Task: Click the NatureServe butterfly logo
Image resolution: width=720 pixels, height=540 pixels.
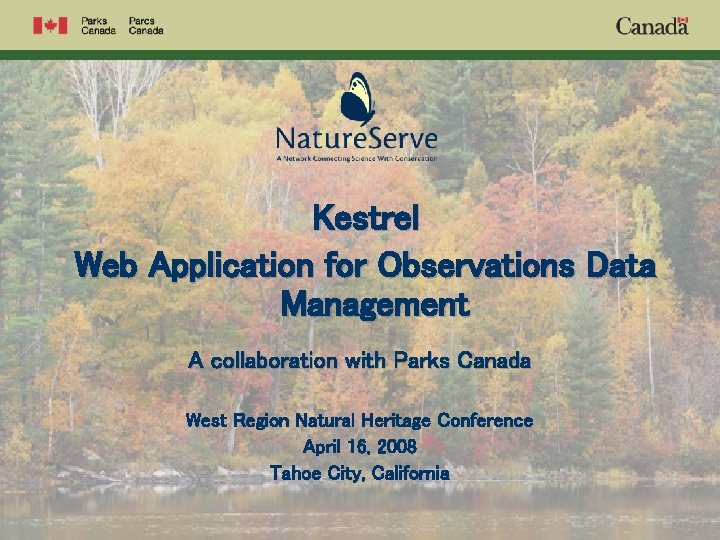Action: 358,99
